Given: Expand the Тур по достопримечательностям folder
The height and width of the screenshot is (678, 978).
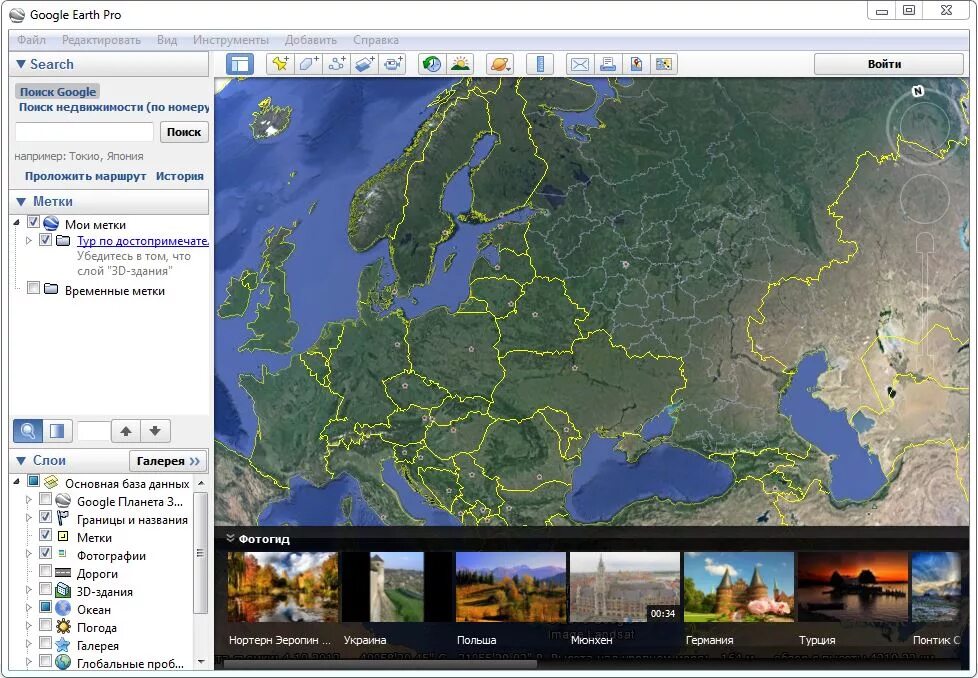Looking at the screenshot, I should pyautogui.click(x=28, y=240).
